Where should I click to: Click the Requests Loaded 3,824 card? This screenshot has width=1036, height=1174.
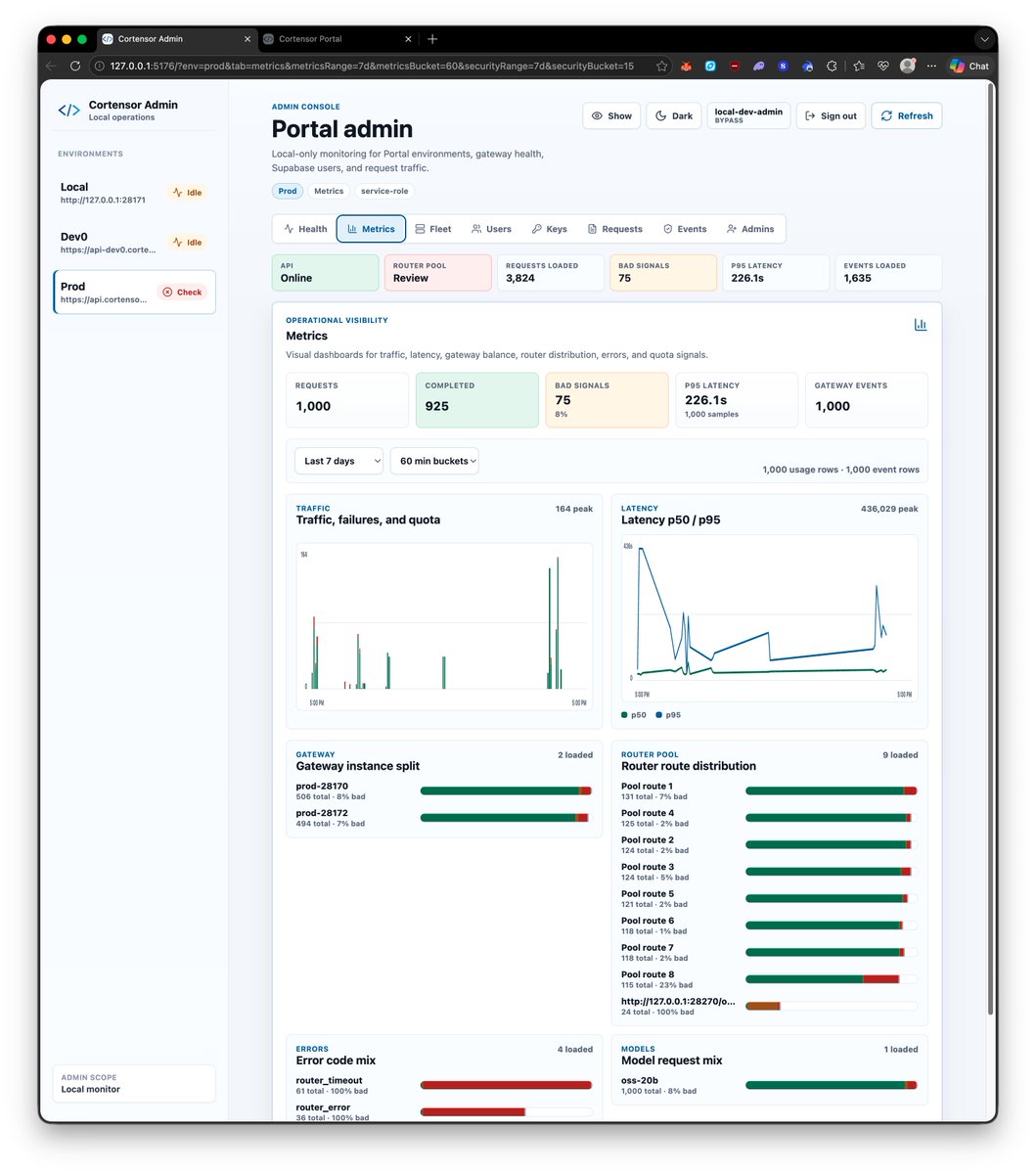550,273
